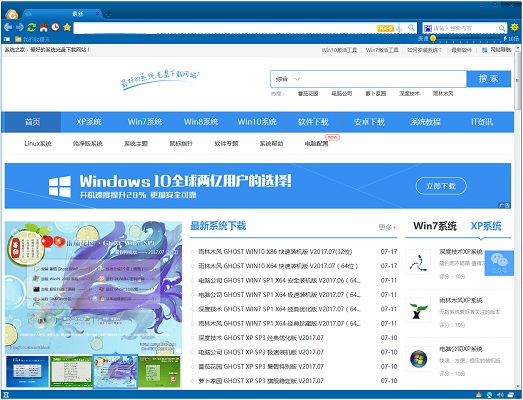
Task: Click the 深度技术XP系统 logo icon
Action: click(418, 262)
